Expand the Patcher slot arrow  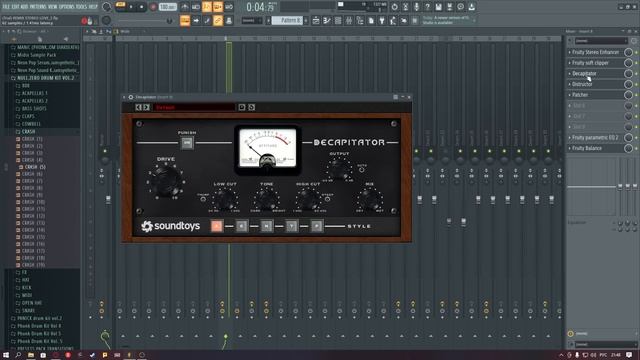[570, 95]
